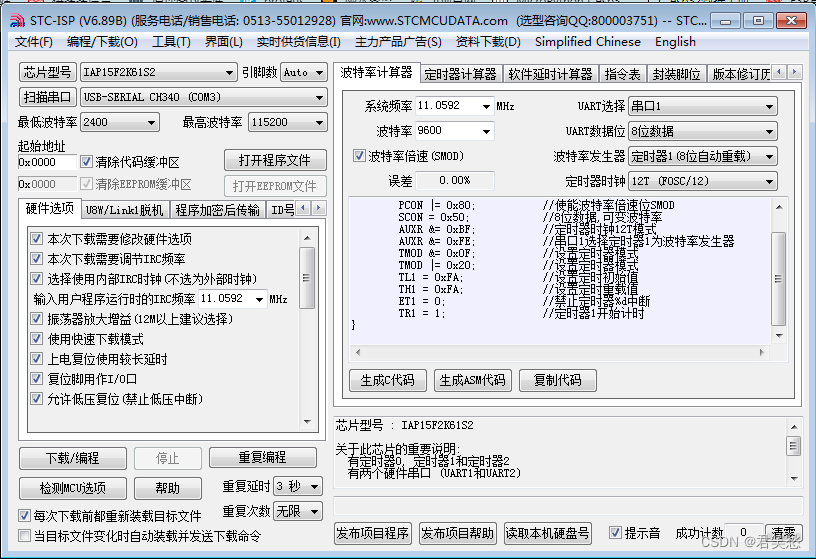
Task: Enable 当目标文件变化时自动装载 checkbox
Action: [x=24, y=536]
